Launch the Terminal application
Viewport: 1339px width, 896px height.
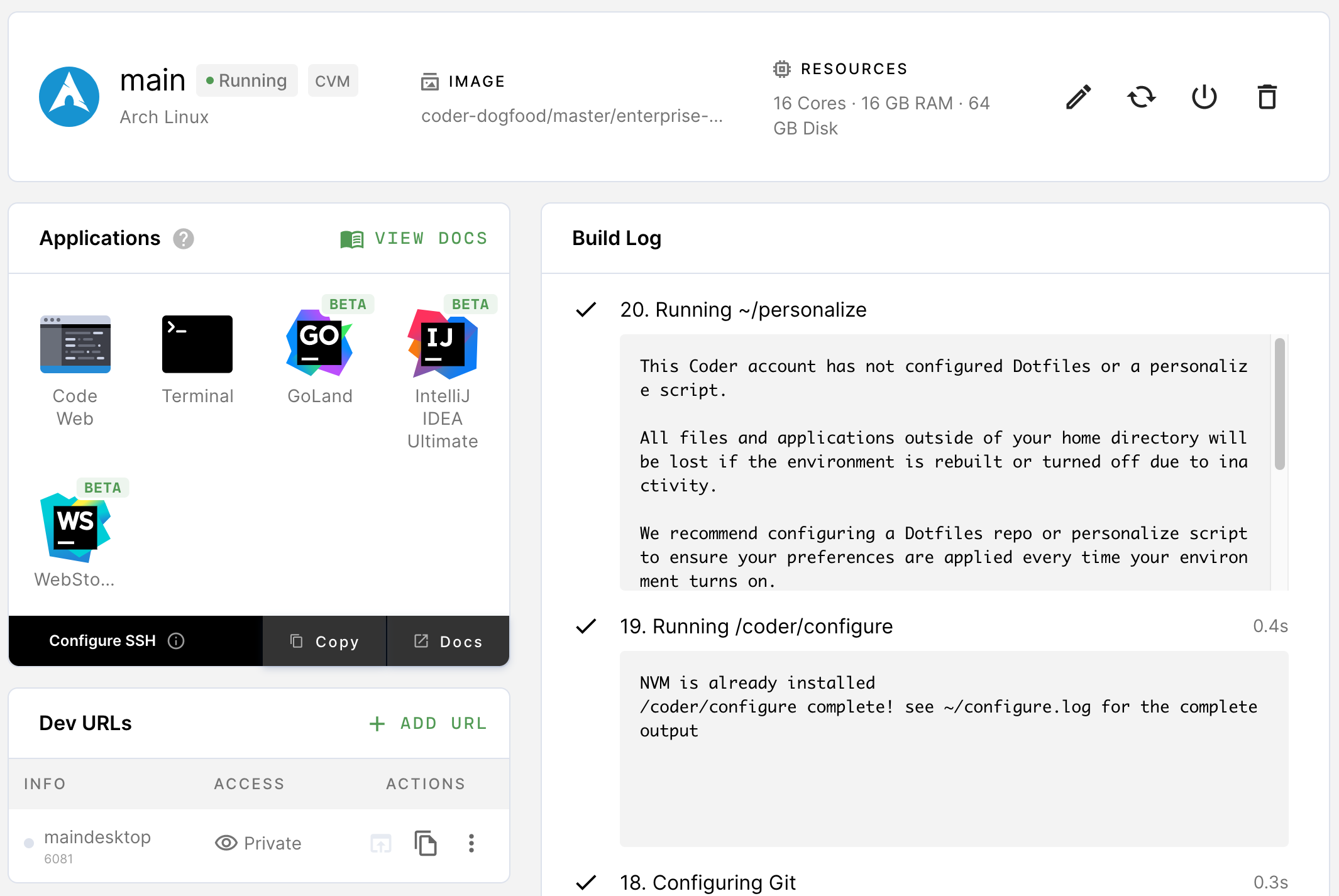click(x=197, y=344)
